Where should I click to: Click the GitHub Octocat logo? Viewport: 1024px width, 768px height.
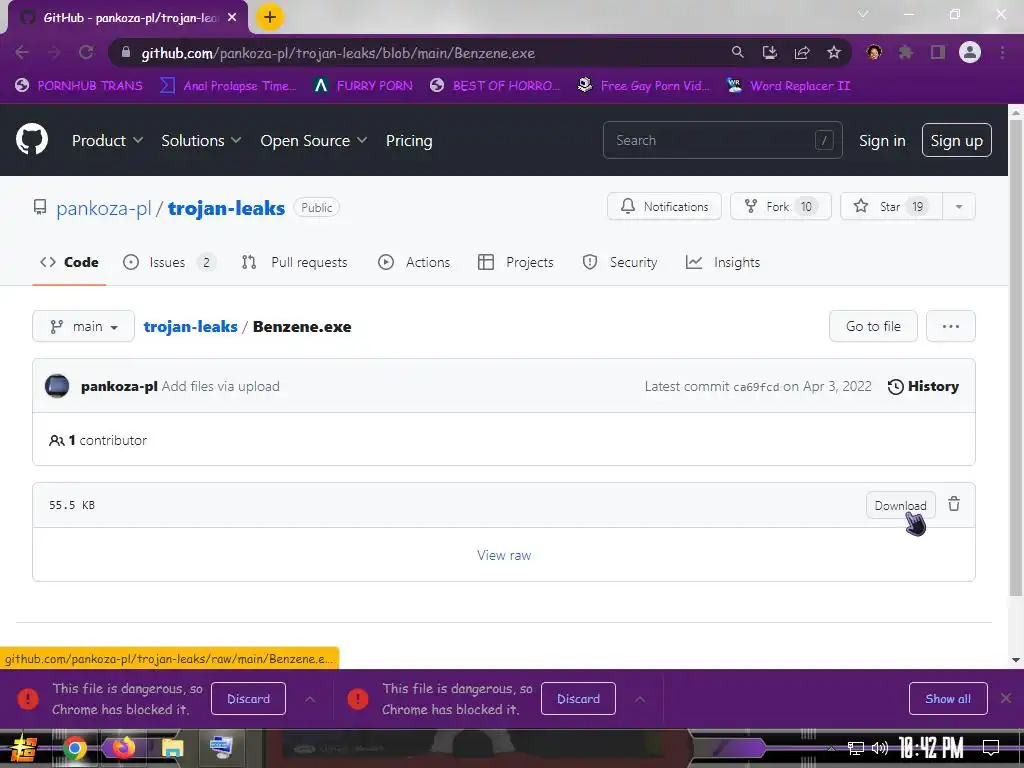[32, 139]
